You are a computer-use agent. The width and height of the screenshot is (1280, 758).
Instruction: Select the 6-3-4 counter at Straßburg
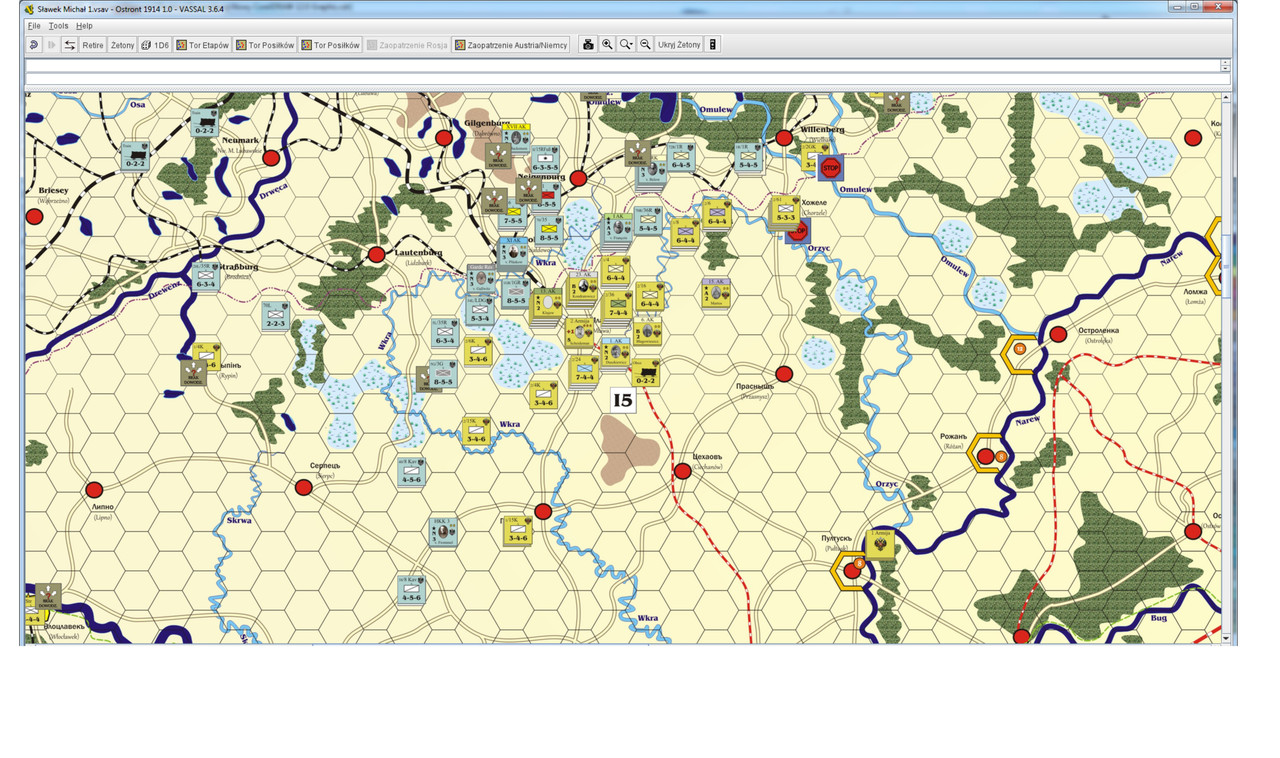[205, 276]
